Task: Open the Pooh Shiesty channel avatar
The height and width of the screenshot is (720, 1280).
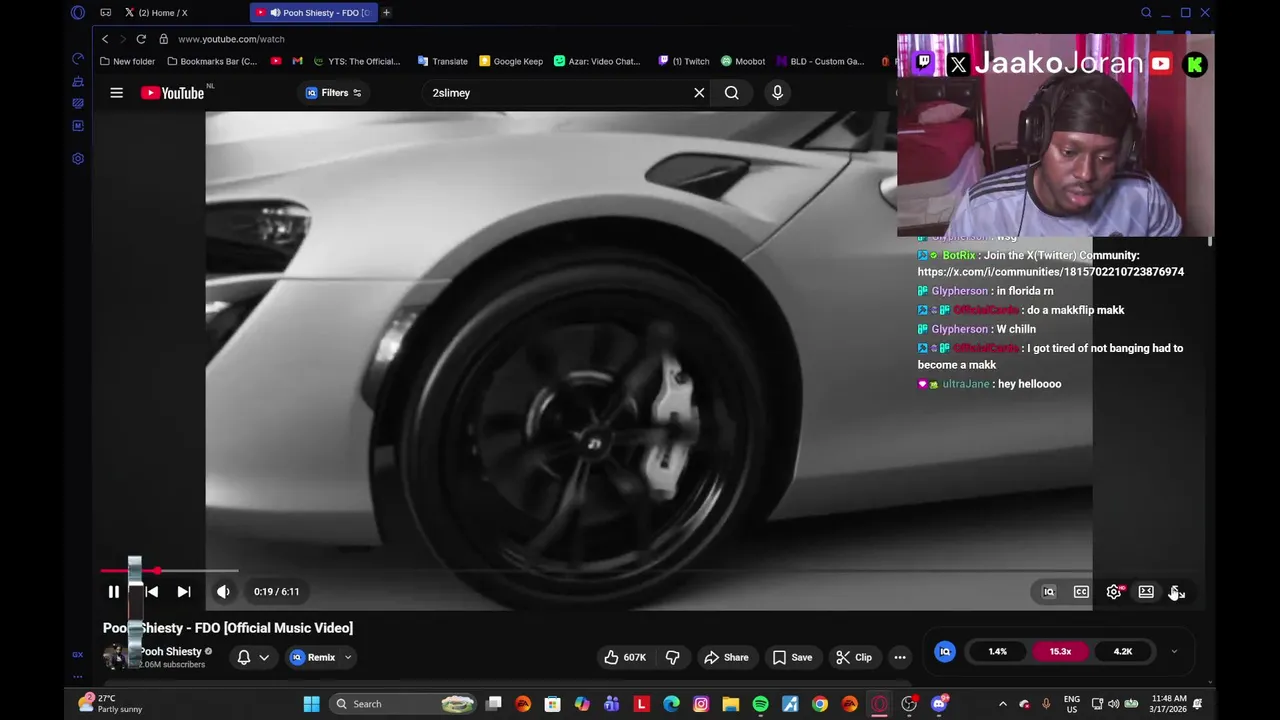Action: point(116,656)
